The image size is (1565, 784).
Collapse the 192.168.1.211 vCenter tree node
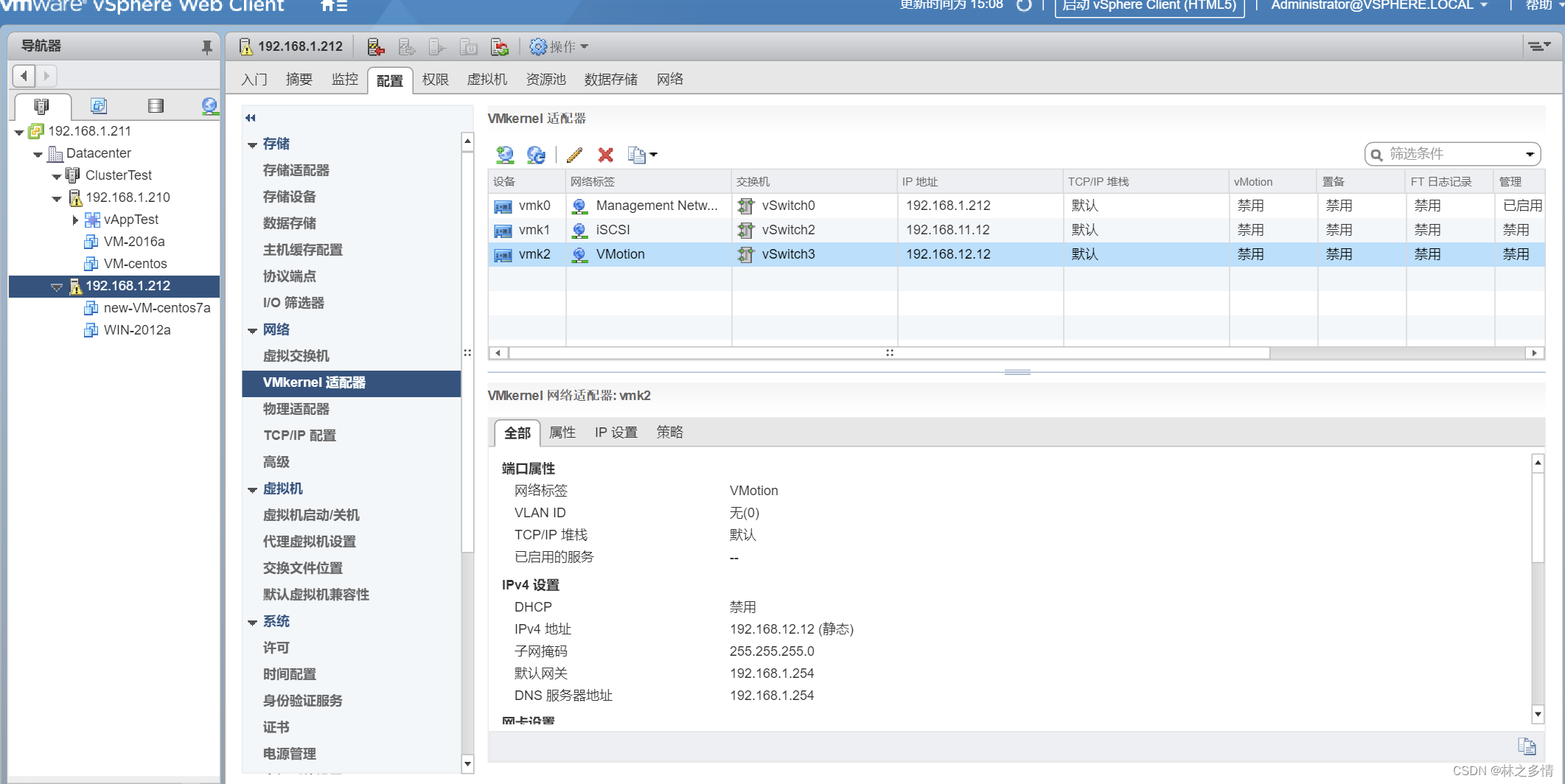[19, 133]
